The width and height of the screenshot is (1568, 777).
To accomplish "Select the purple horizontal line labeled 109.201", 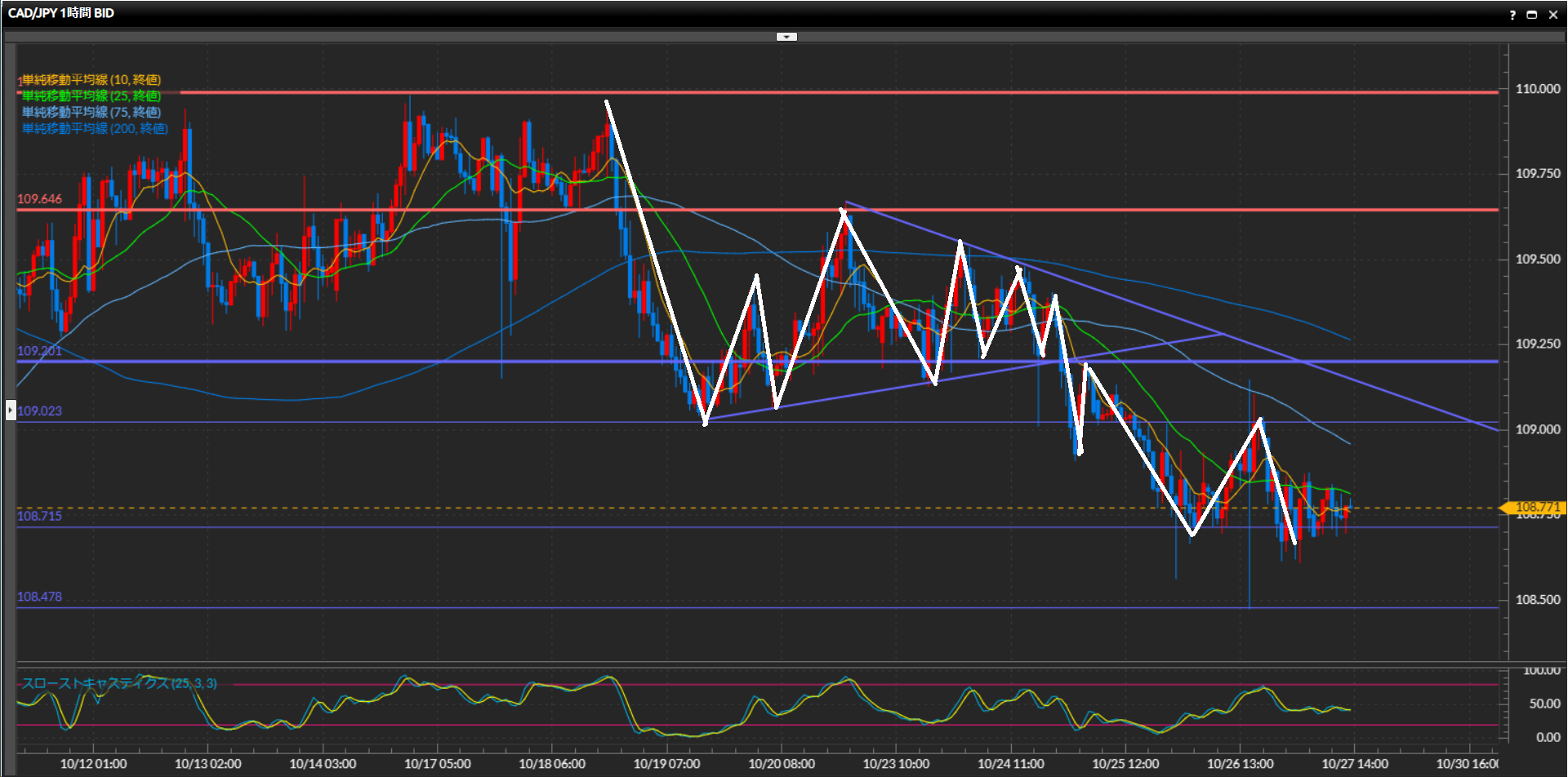I will [39, 351].
